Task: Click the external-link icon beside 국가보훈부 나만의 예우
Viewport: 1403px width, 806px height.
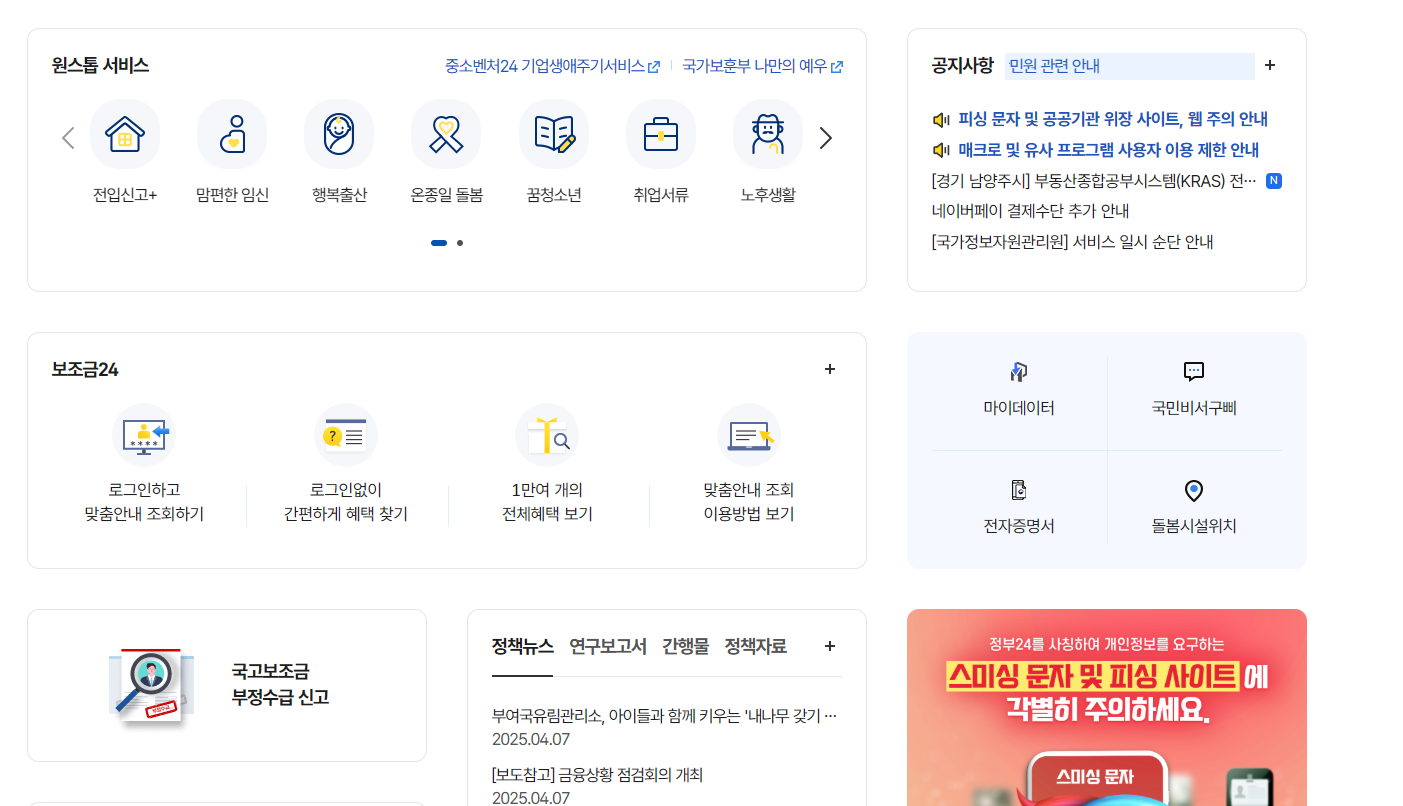Action: point(837,67)
